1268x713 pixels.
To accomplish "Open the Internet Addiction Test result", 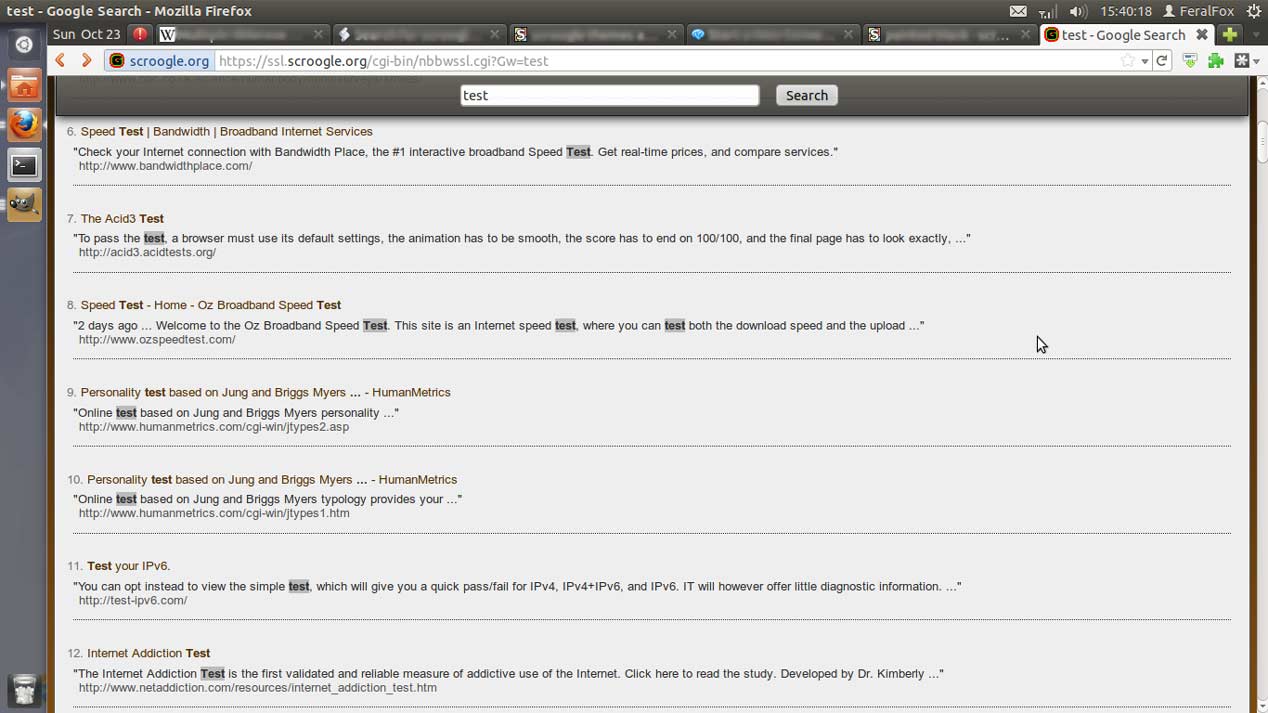I will [148, 653].
